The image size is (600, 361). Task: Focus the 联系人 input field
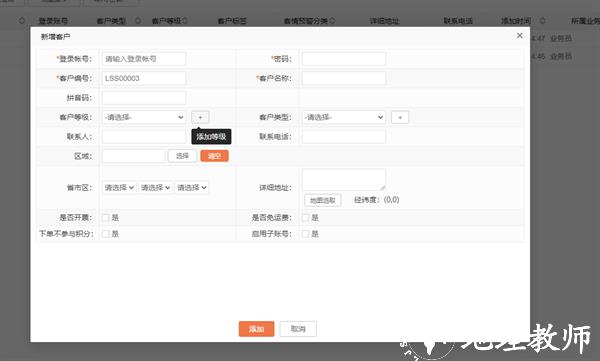click(144, 137)
